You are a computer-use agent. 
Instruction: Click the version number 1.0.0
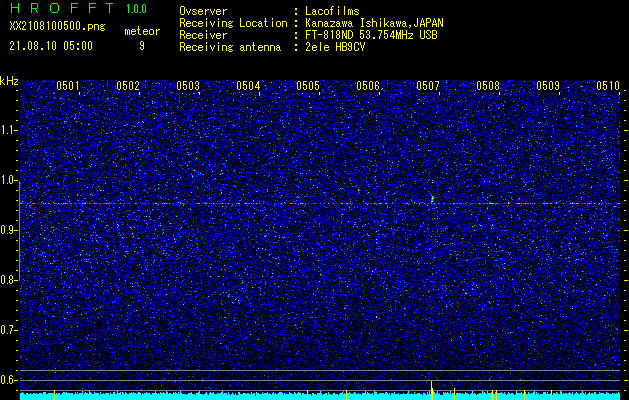tap(136, 8)
